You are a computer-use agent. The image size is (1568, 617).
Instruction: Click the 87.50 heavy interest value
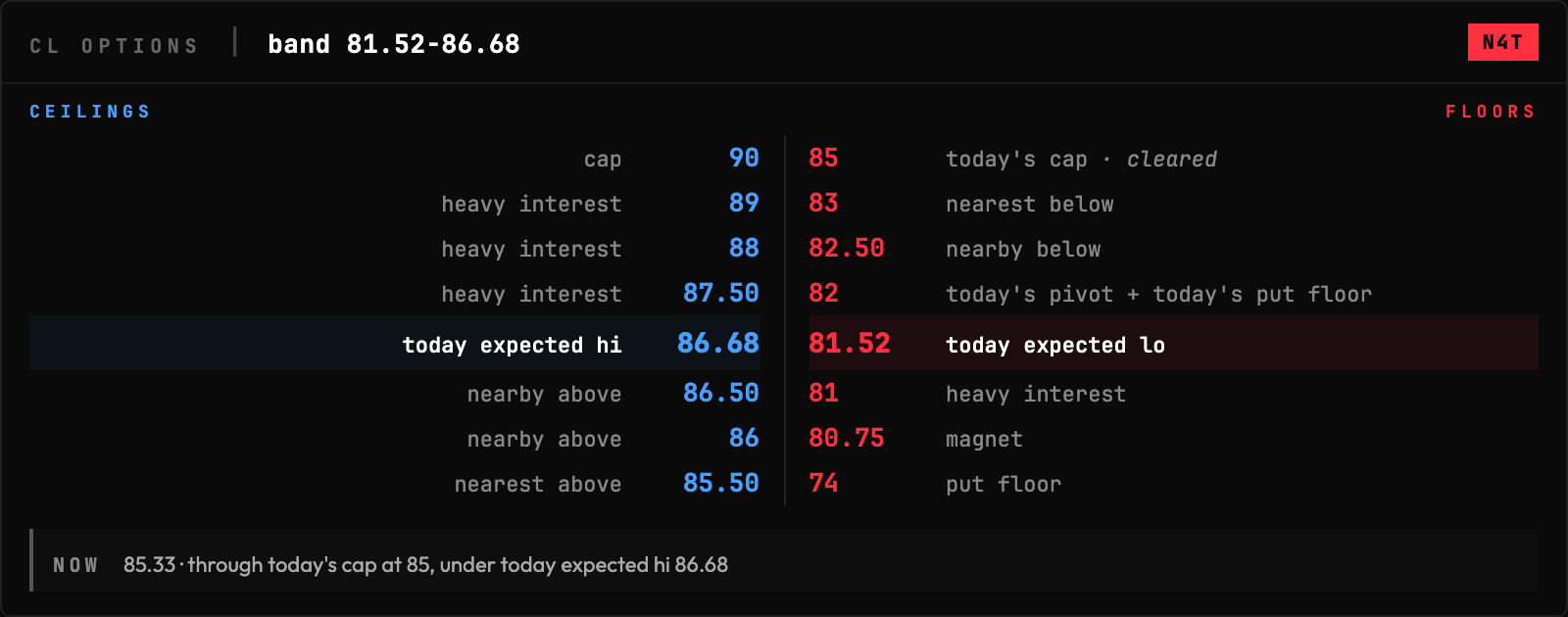pos(720,293)
